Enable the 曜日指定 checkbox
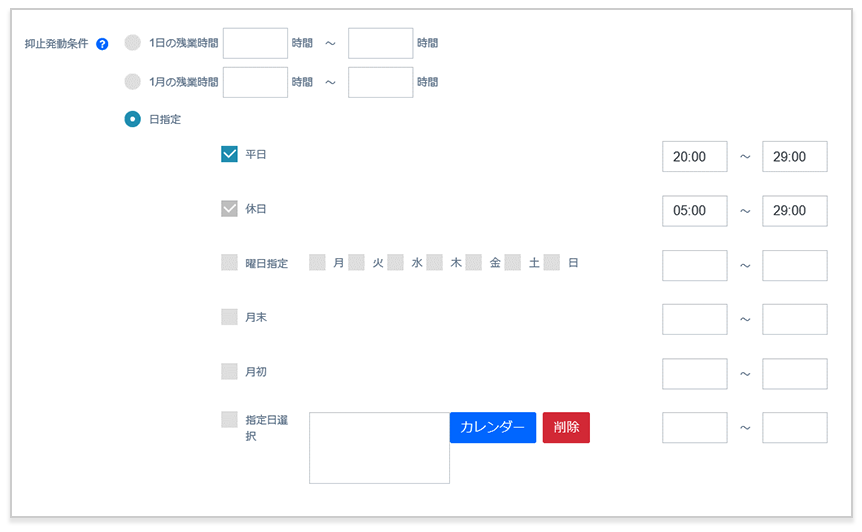The width and height of the screenshot is (862, 532). pyautogui.click(x=229, y=263)
